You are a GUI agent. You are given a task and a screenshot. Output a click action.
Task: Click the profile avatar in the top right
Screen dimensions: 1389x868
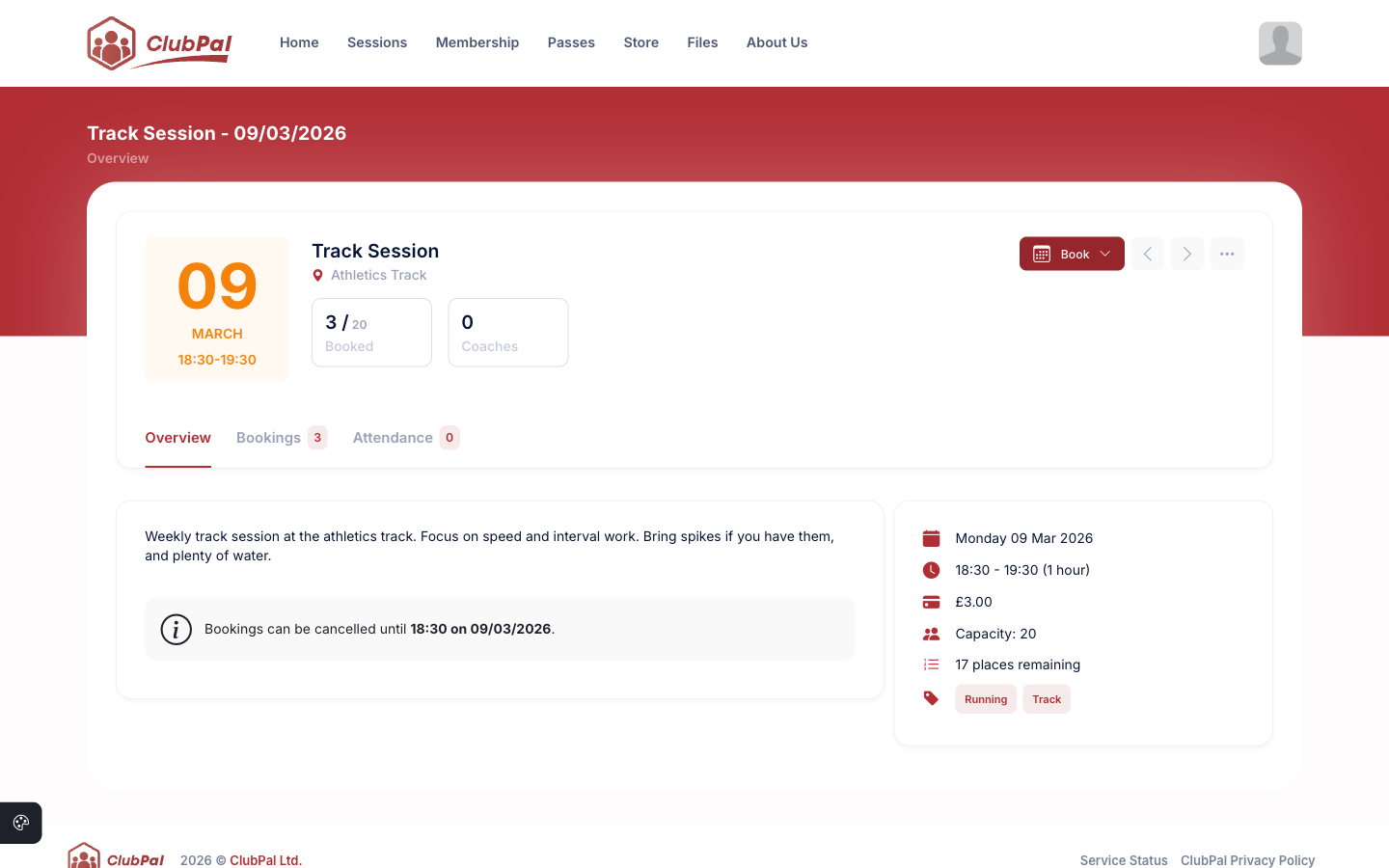[x=1280, y=42]
